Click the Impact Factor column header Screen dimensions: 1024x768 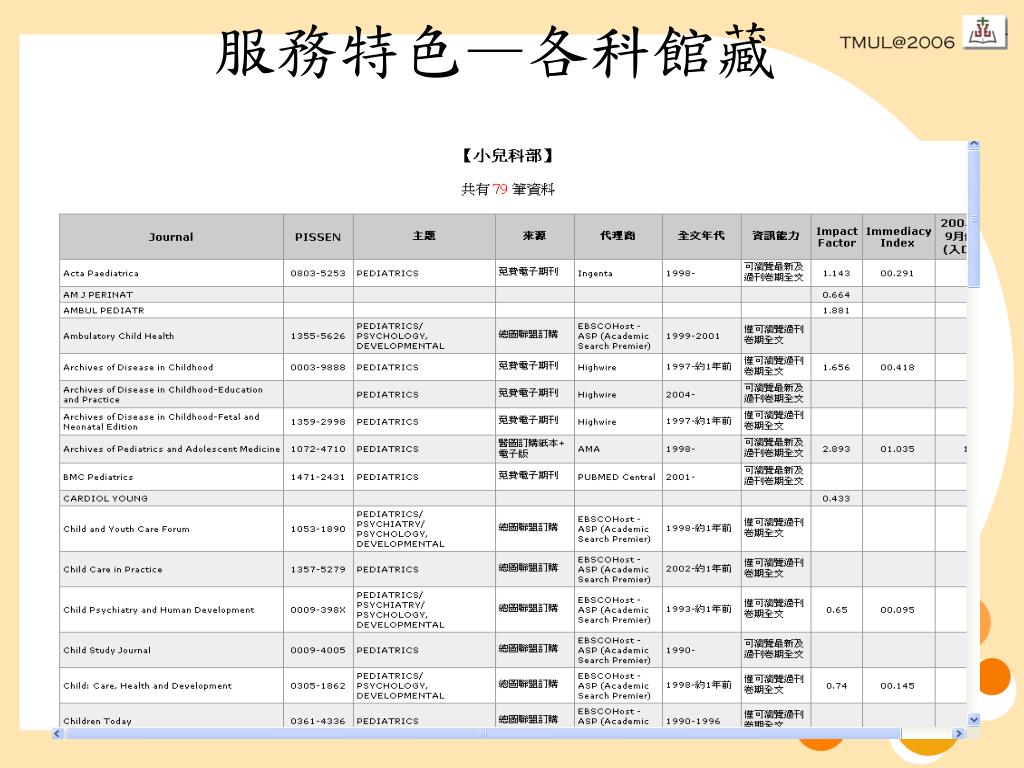tap(837, 237)
